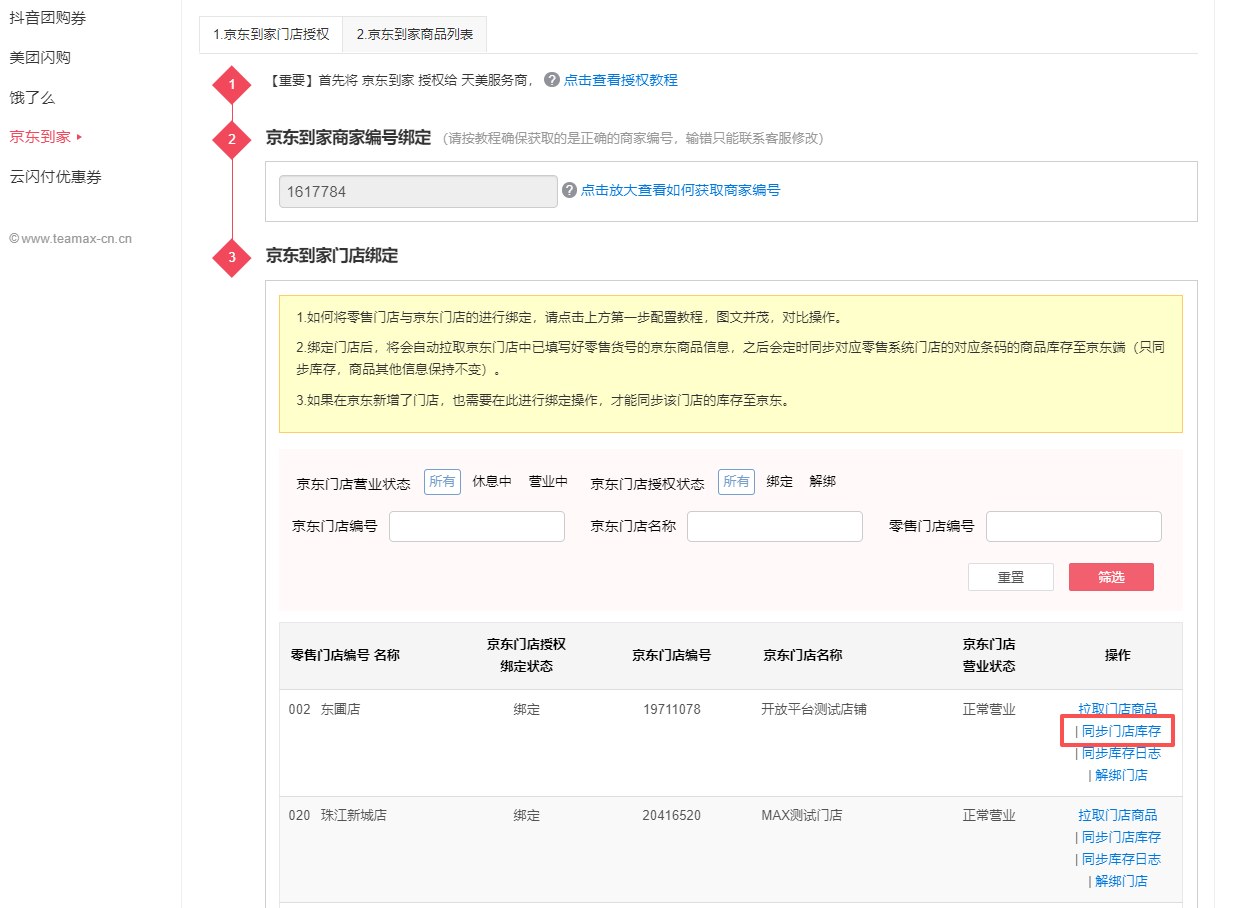This screenshot has width=1241, height=908.
Task: Click 解绑门店 for 东圃店
Action: [1121, 776]
